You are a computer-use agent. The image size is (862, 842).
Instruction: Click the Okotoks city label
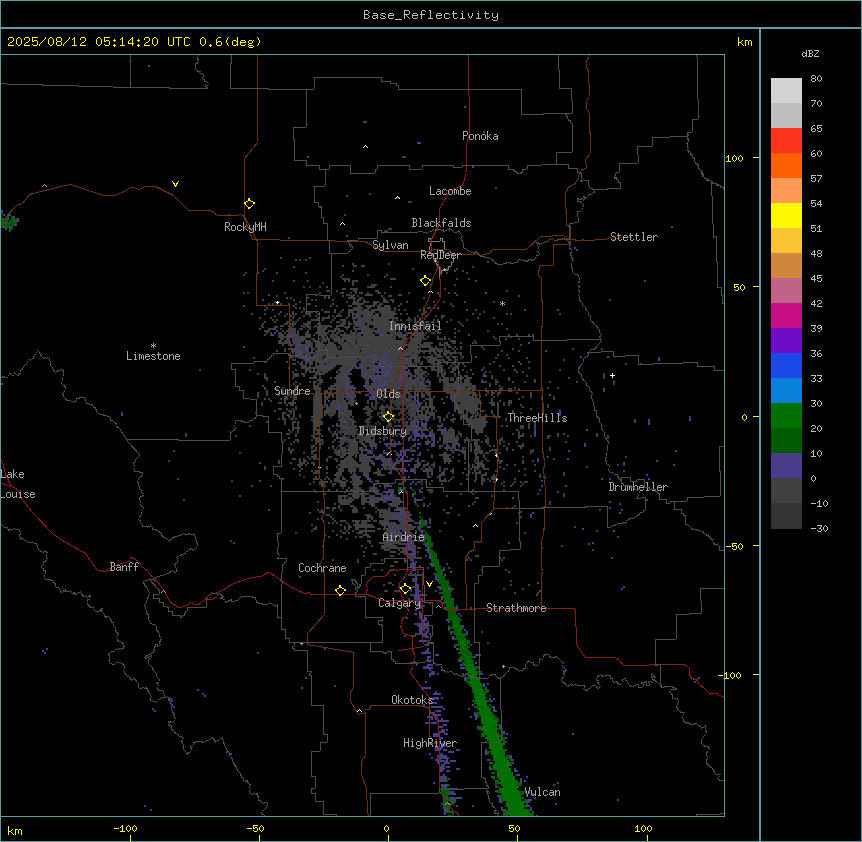(x=412, y=700)
